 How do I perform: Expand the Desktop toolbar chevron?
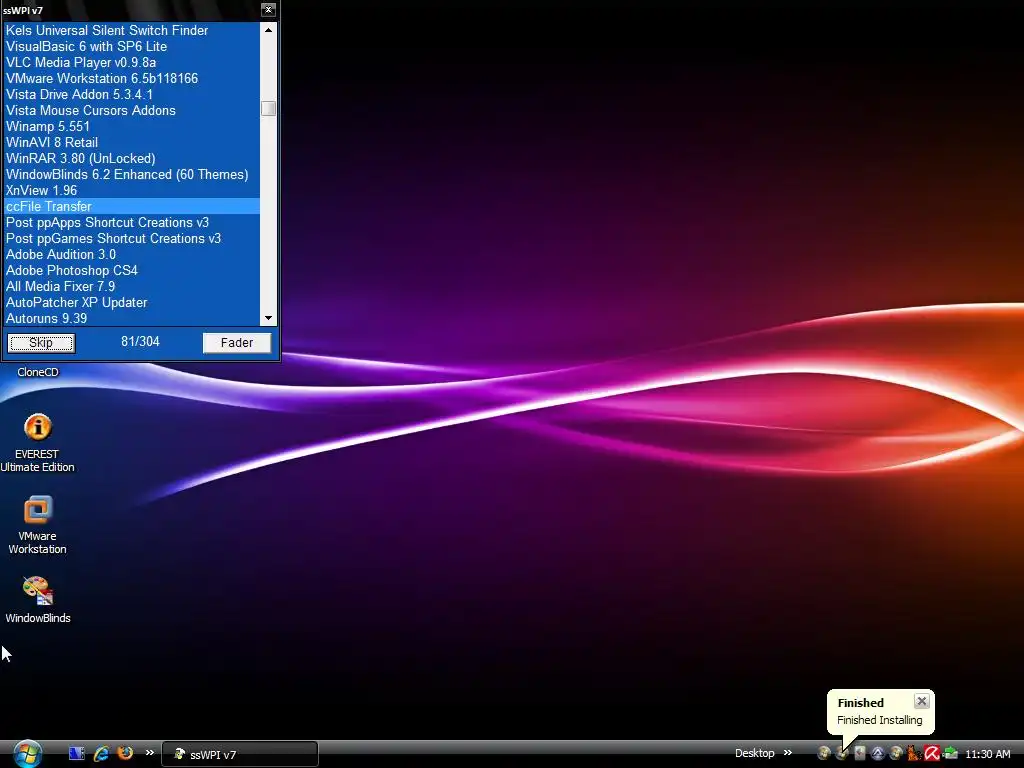[788, 752]
